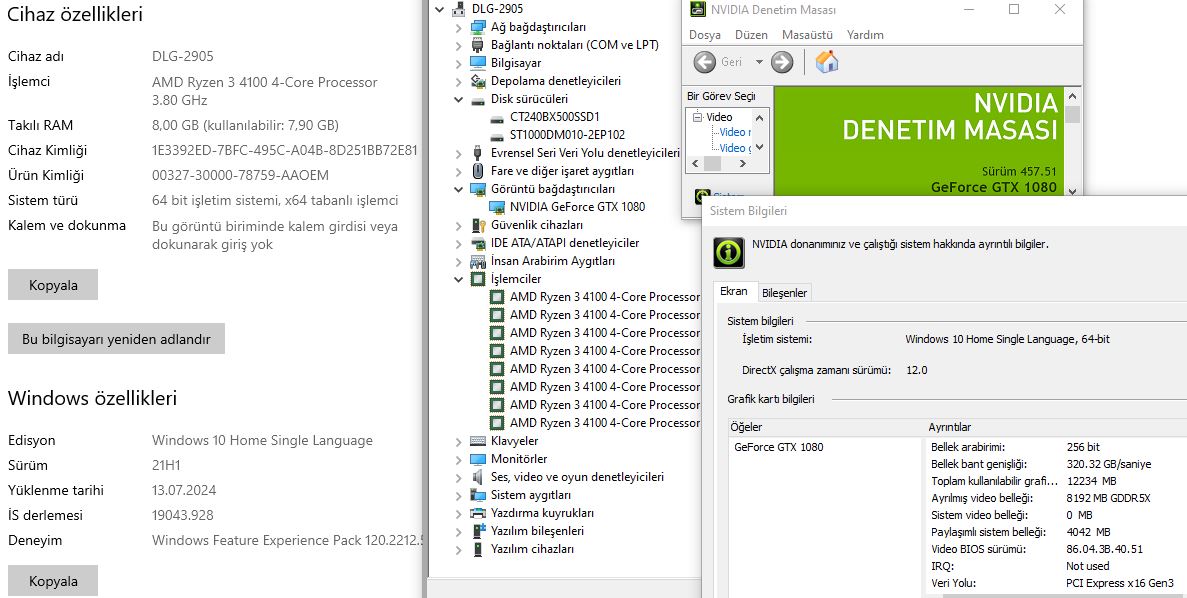Open the Düzen menu
1187x598 pixels.
point(751,35)
